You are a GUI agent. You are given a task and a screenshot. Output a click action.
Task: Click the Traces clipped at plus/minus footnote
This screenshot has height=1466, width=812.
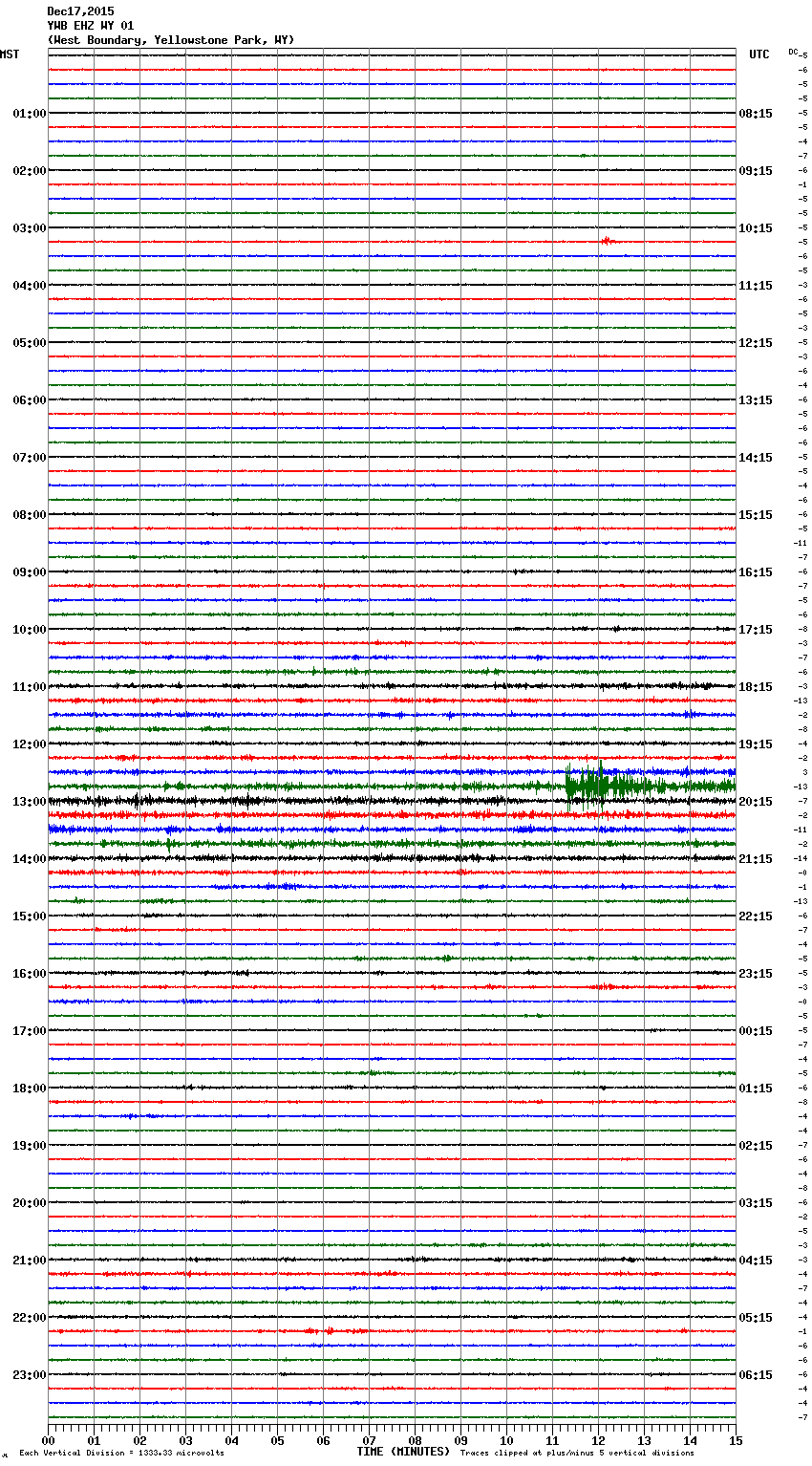click(x=577, y=1453)
